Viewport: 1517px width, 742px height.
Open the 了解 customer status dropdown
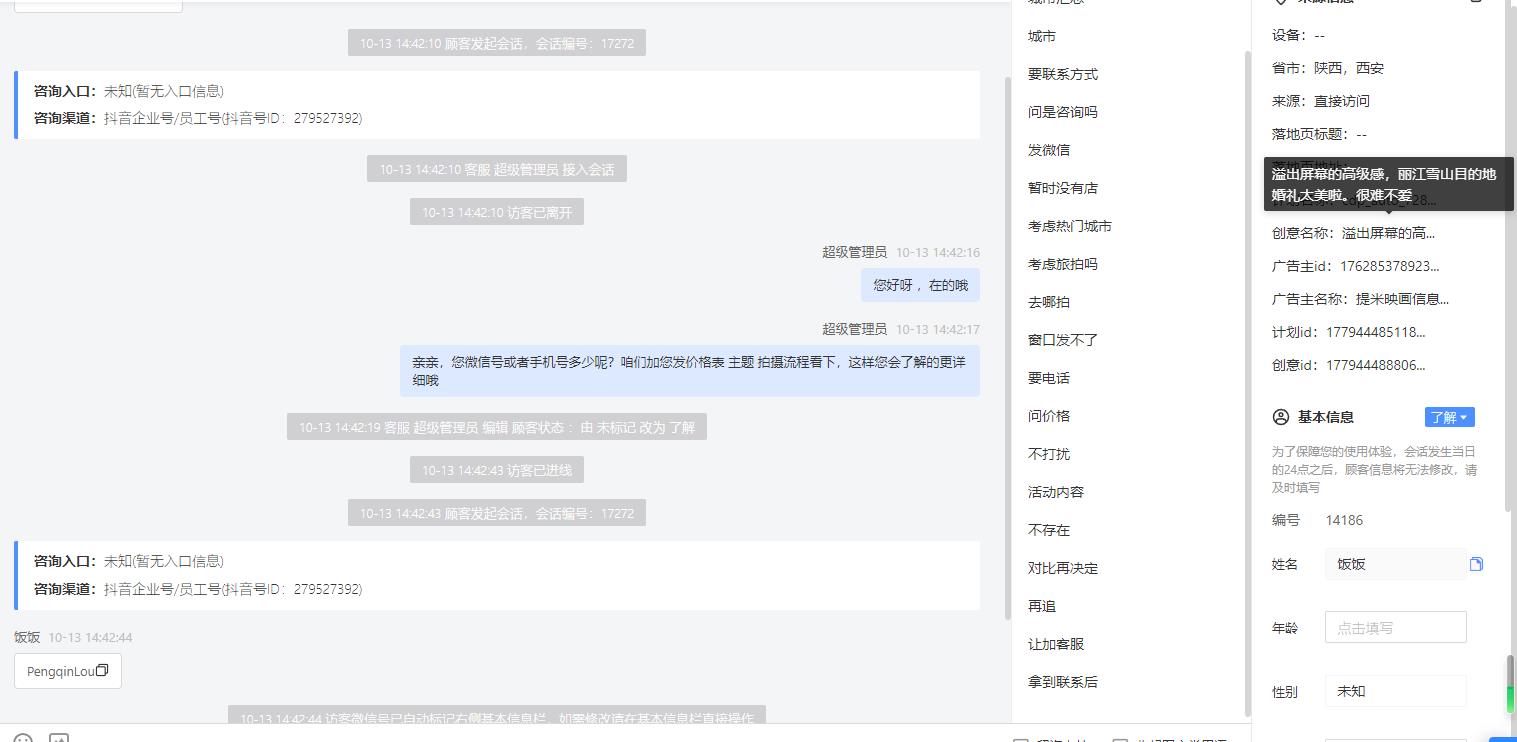tap(1449, 417)
